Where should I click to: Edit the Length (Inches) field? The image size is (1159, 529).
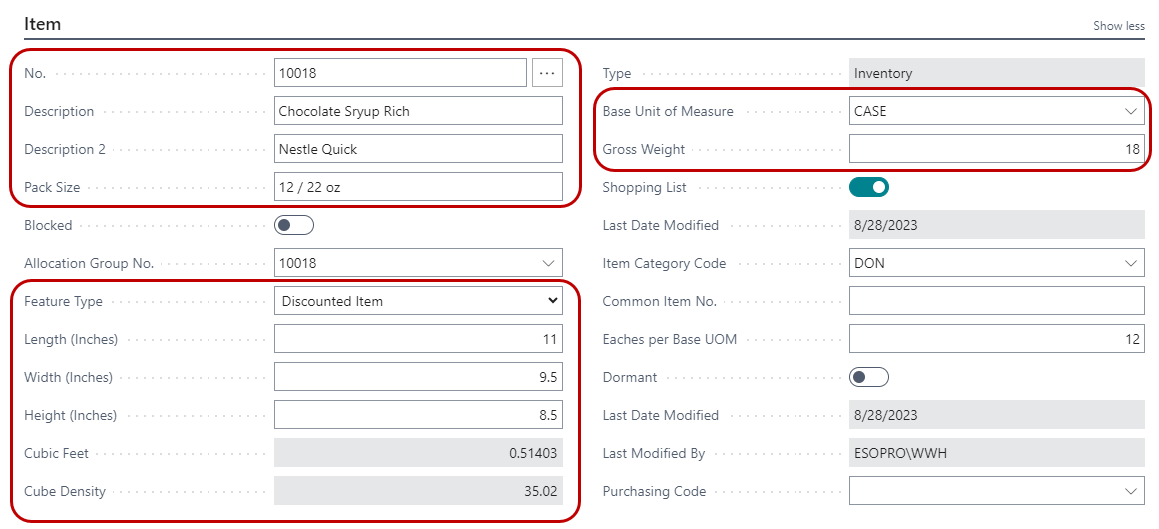pos(418,339)
